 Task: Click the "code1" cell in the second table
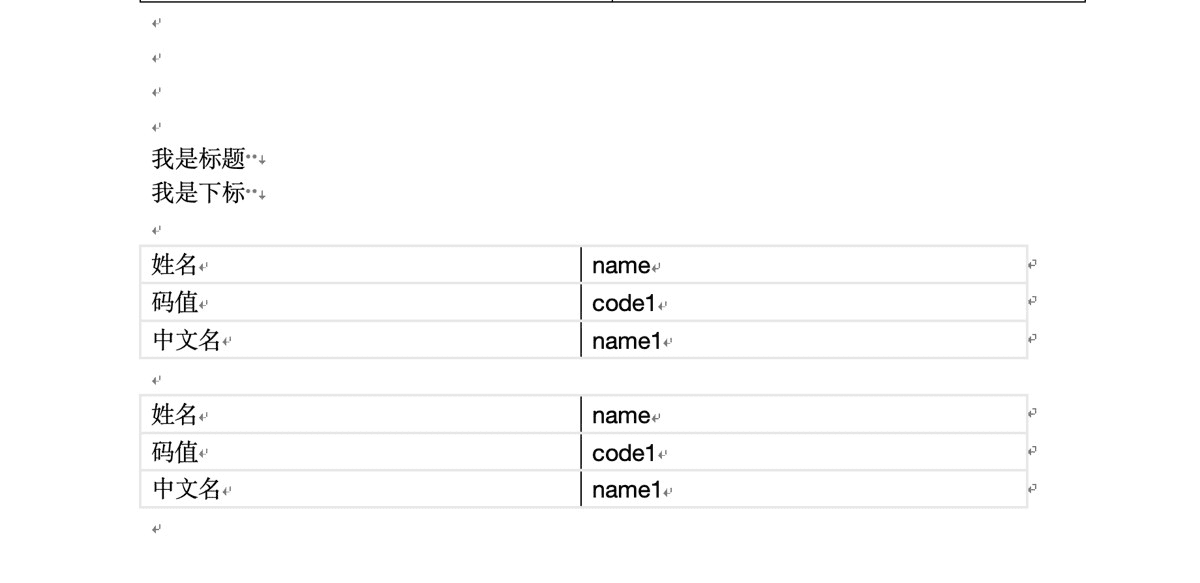tap(623, 454)
